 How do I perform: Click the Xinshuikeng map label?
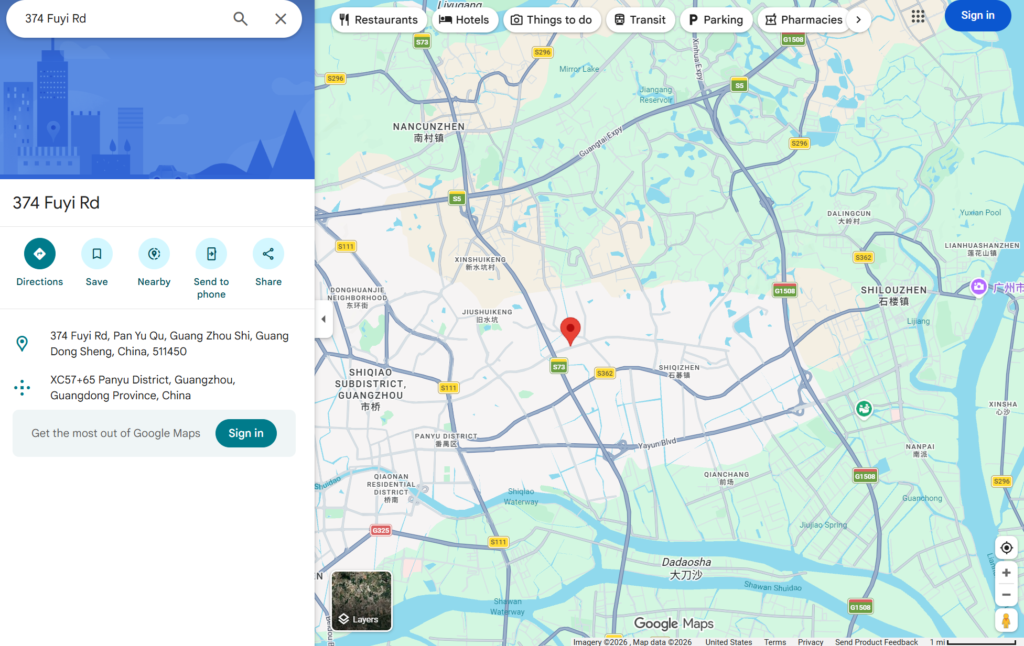480,263
